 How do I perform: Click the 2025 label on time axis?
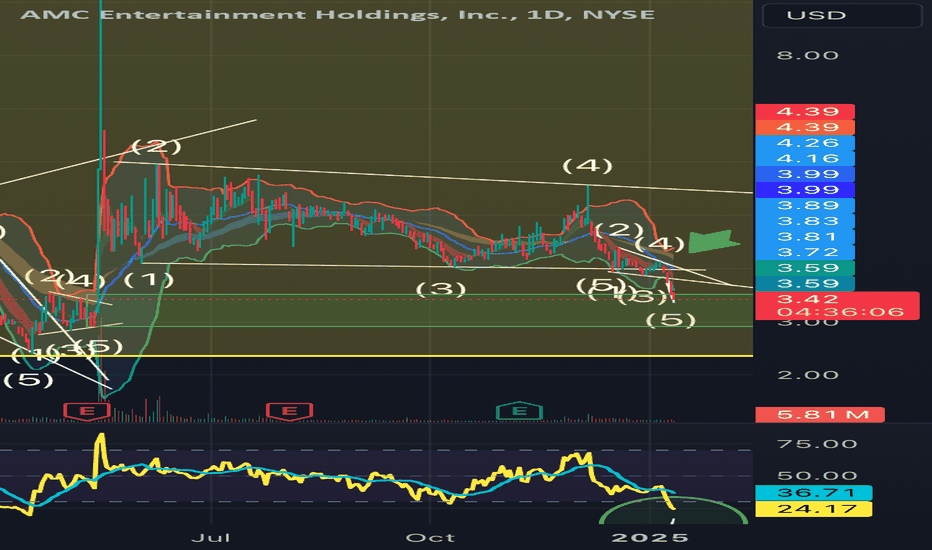click(x=650, y=538)
